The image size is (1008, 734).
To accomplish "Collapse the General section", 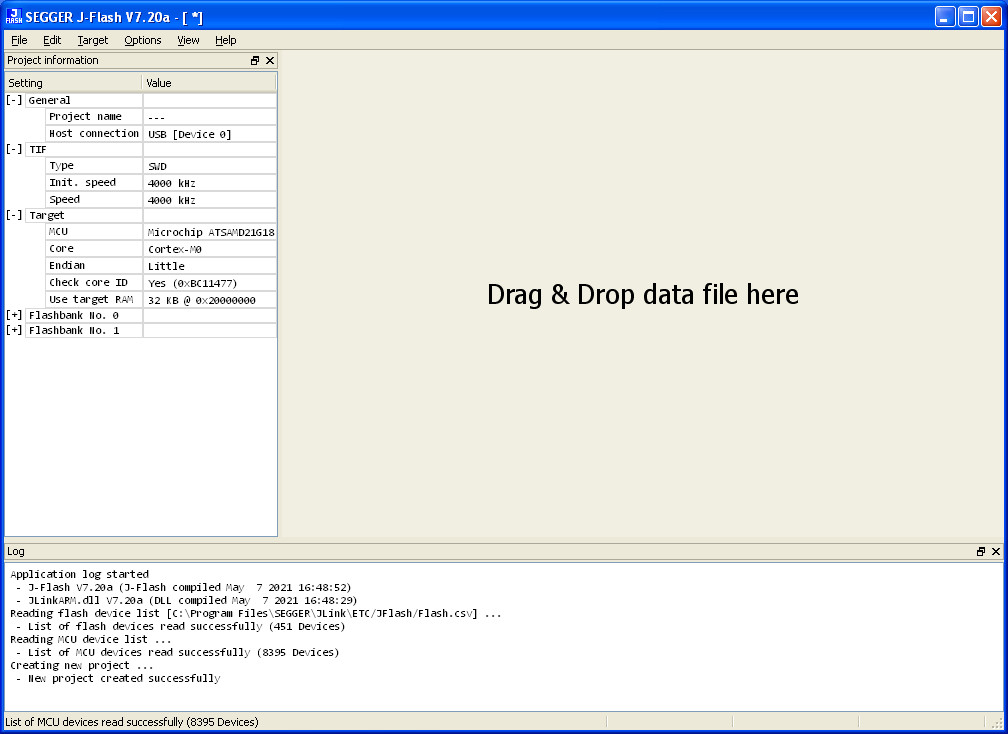I will (14, 100).
